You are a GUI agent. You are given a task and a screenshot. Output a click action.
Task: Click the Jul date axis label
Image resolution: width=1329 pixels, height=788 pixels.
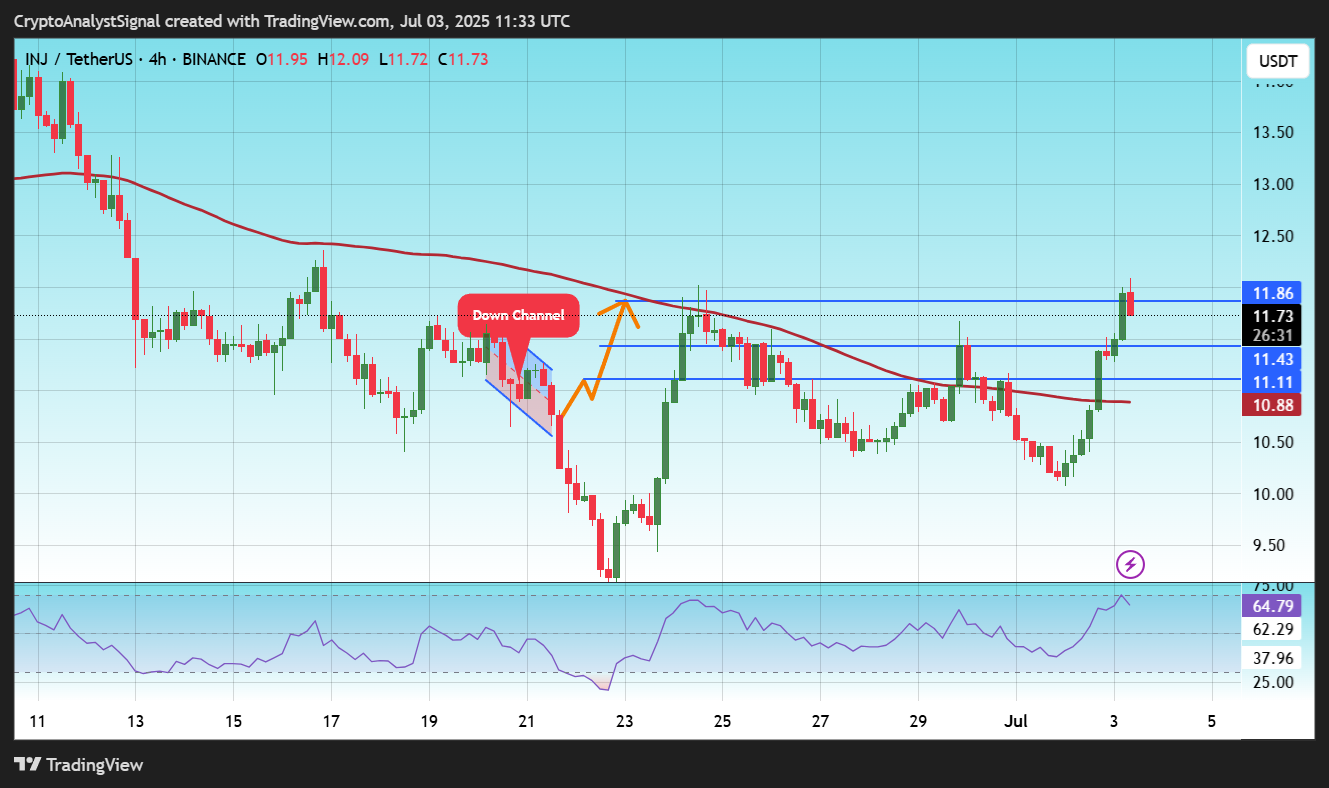(x=1016, y=720)
